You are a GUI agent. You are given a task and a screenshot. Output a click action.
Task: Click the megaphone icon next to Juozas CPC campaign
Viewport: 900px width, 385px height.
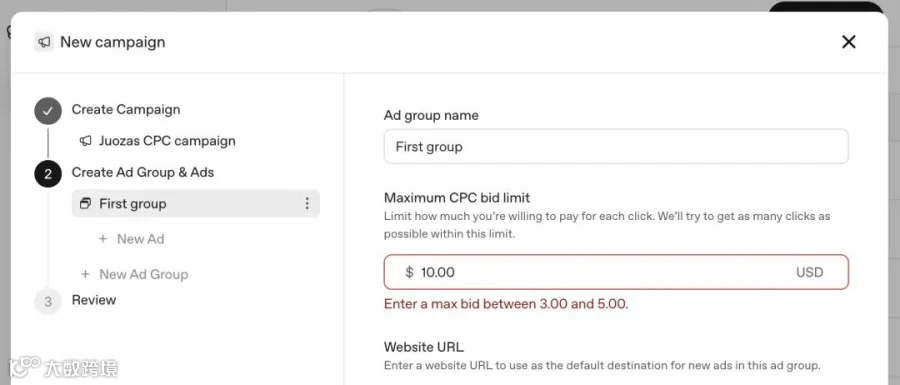[x=86, y=141]
